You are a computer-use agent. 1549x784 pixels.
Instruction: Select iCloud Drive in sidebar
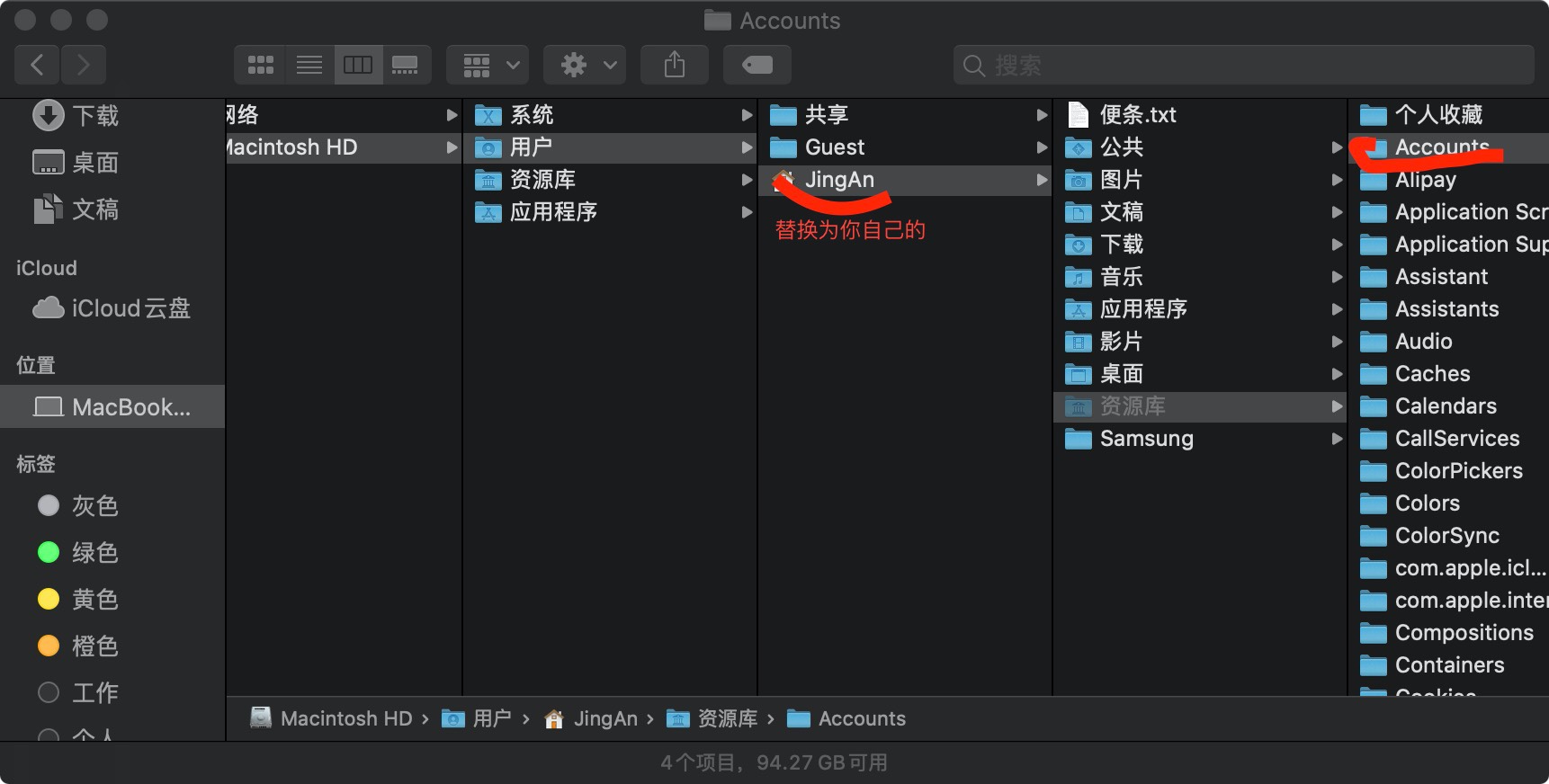[x=130, y=308]
